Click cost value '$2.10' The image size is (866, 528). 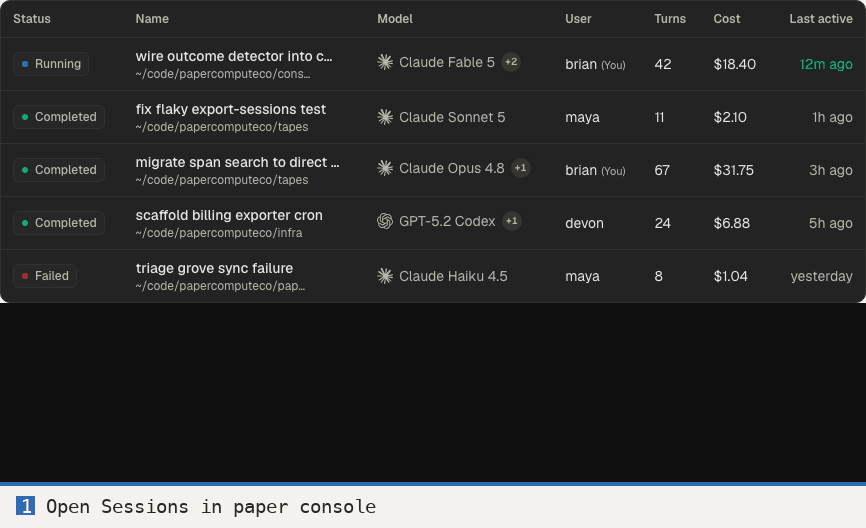tap(730, 117)
